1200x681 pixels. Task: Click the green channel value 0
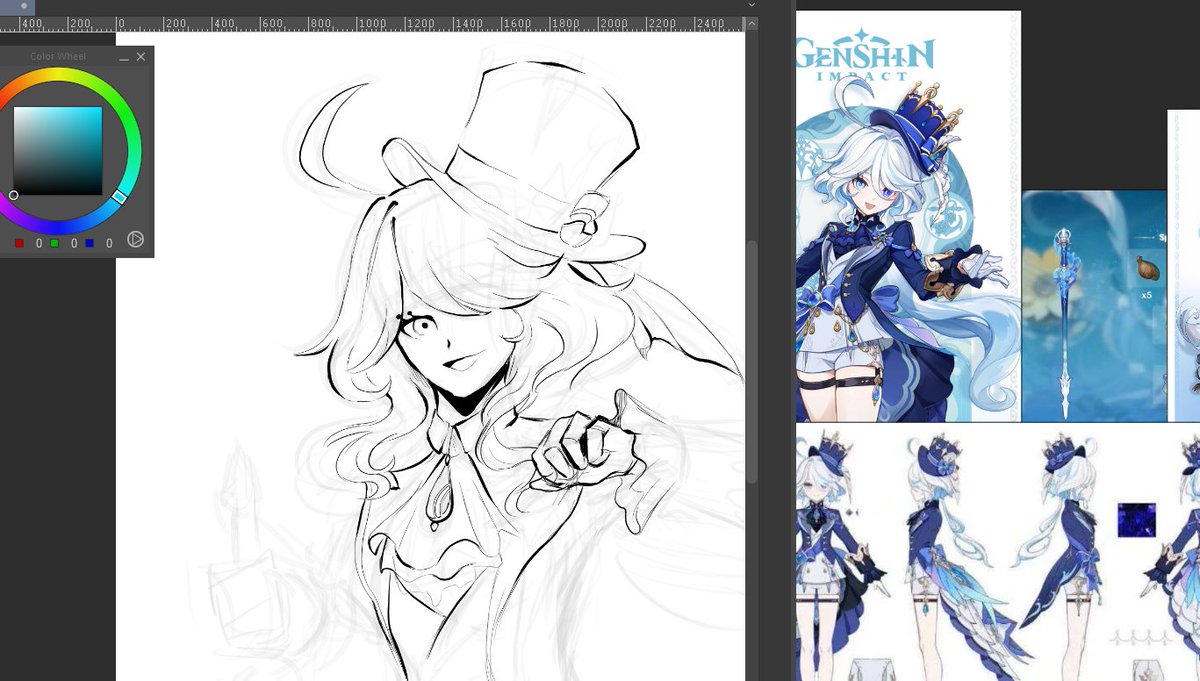click(x=74, y=243)
